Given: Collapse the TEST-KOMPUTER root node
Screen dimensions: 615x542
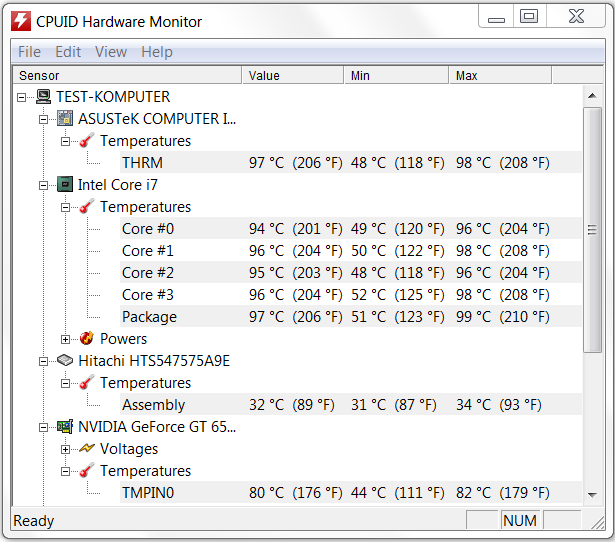Looking at the screenshot, I should pyautogui.click(x=22, y=97).
